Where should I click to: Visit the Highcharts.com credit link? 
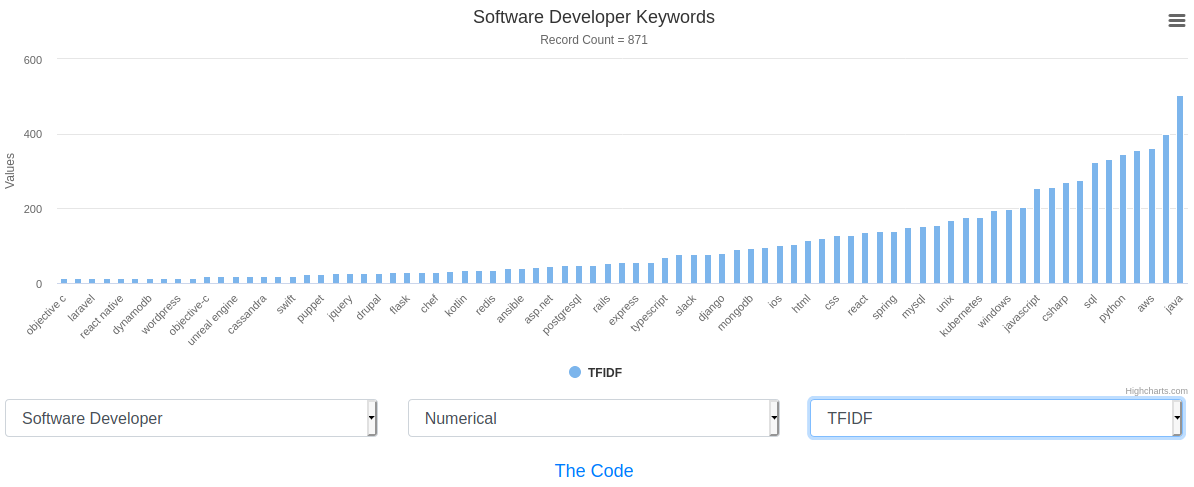(x=1157, y=391)
